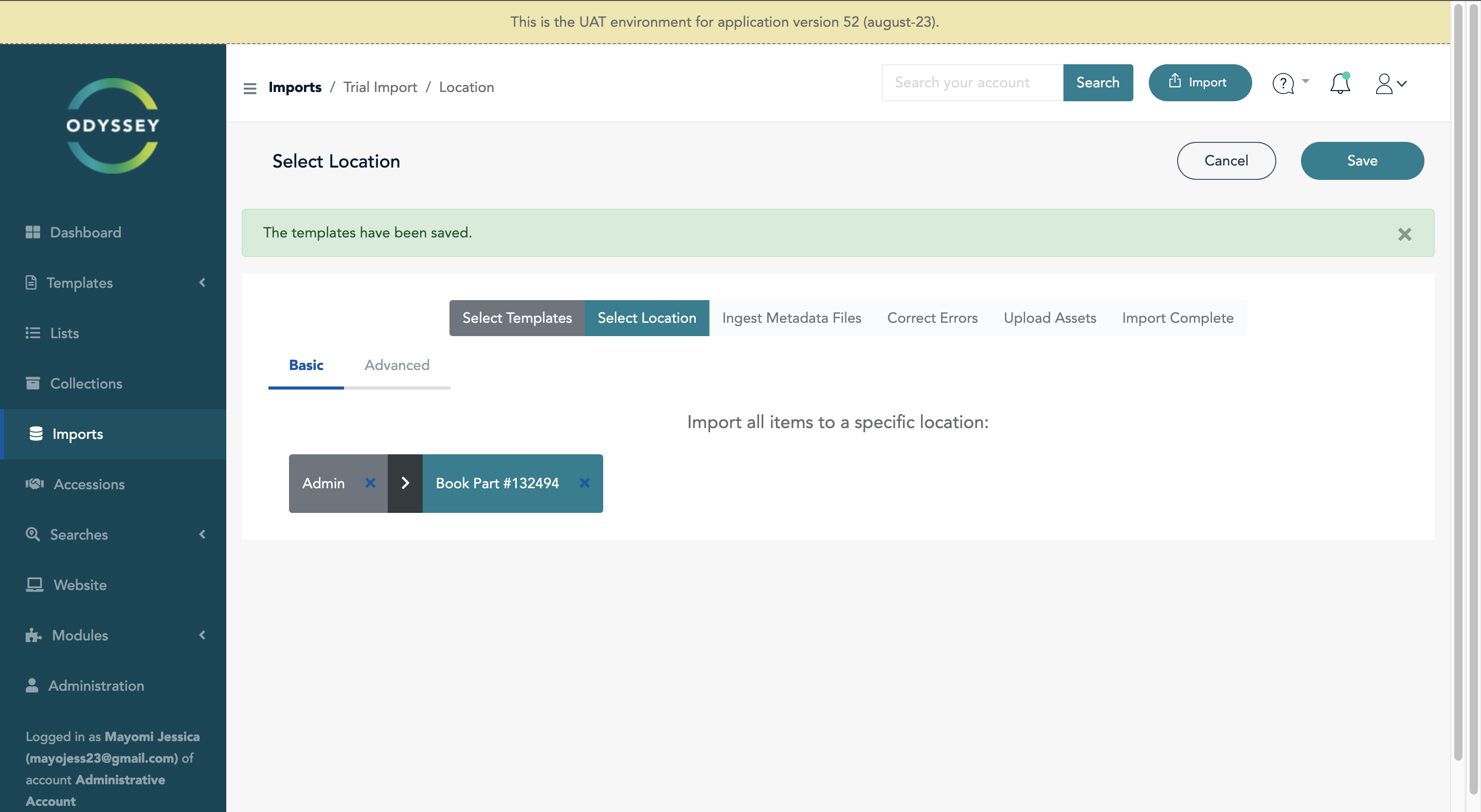Go to the Select Templates step

[x=517, y=318]
